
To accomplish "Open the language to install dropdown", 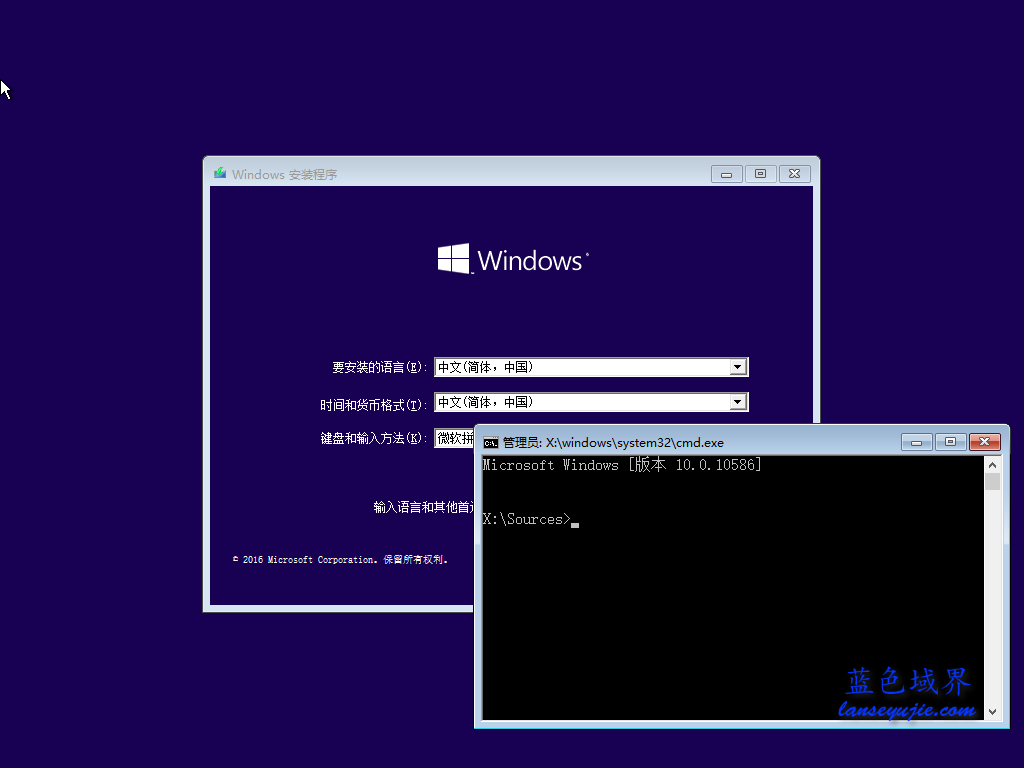I will click(738, 367).
